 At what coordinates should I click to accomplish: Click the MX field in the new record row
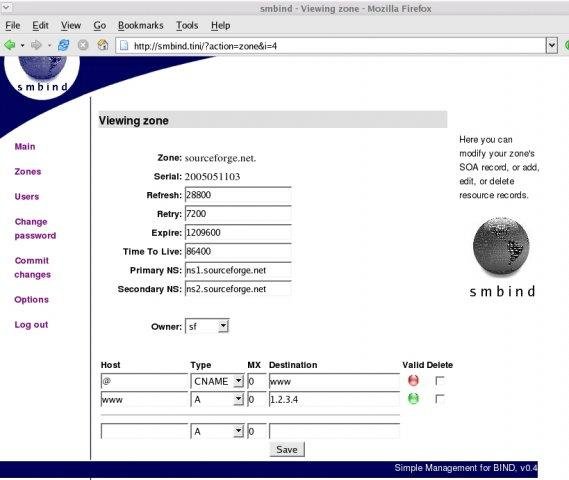pyautogui.click(x=257, y=431)
